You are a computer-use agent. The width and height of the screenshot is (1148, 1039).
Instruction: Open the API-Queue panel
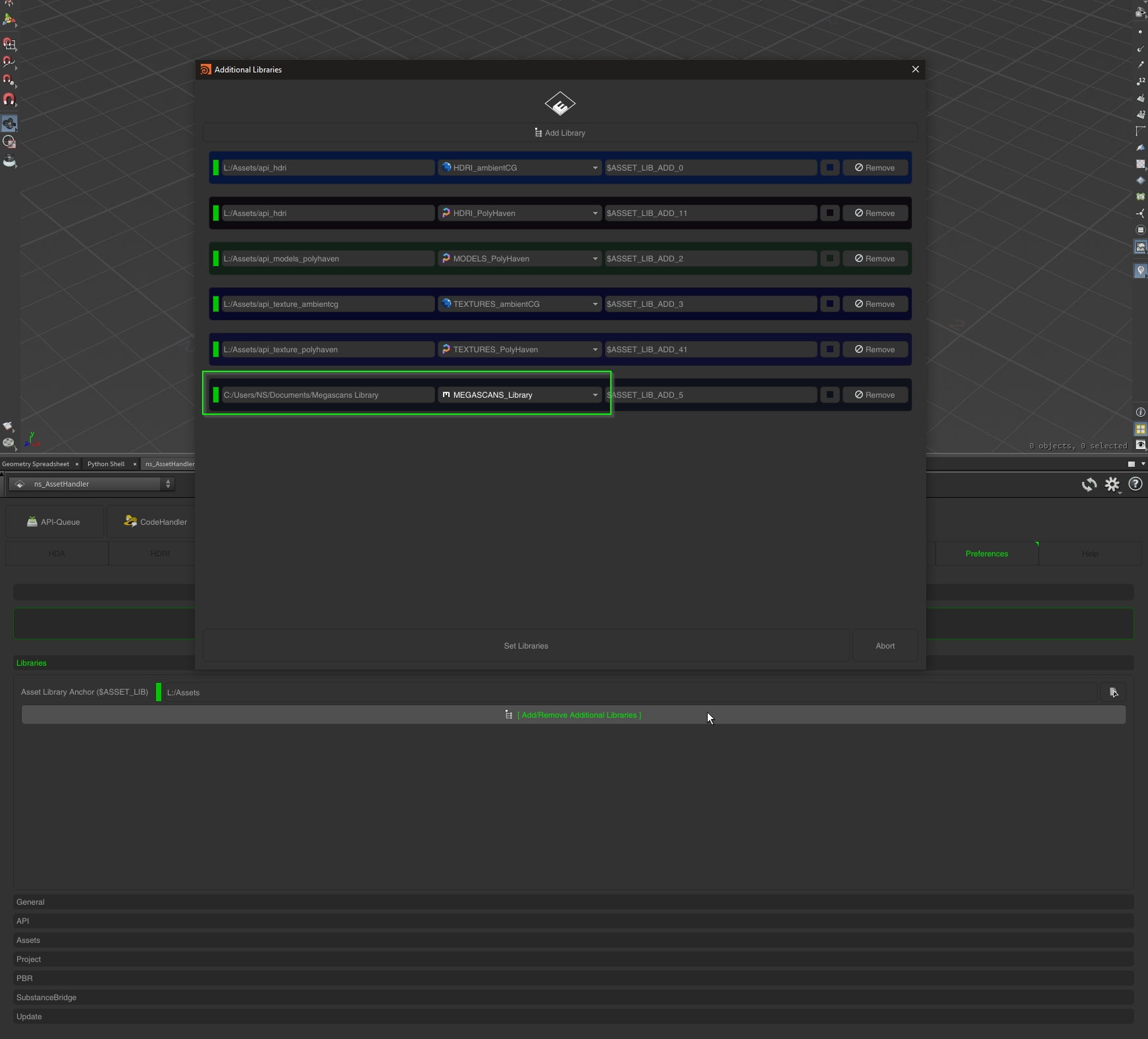tap(54, 522)
